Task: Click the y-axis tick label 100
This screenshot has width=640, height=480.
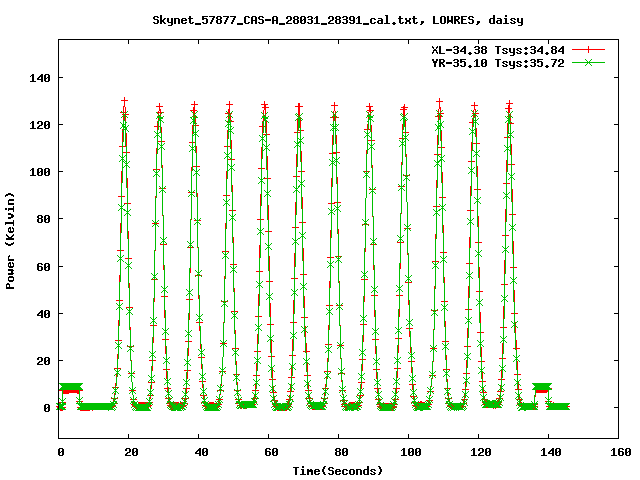Action: pos(40,172)
